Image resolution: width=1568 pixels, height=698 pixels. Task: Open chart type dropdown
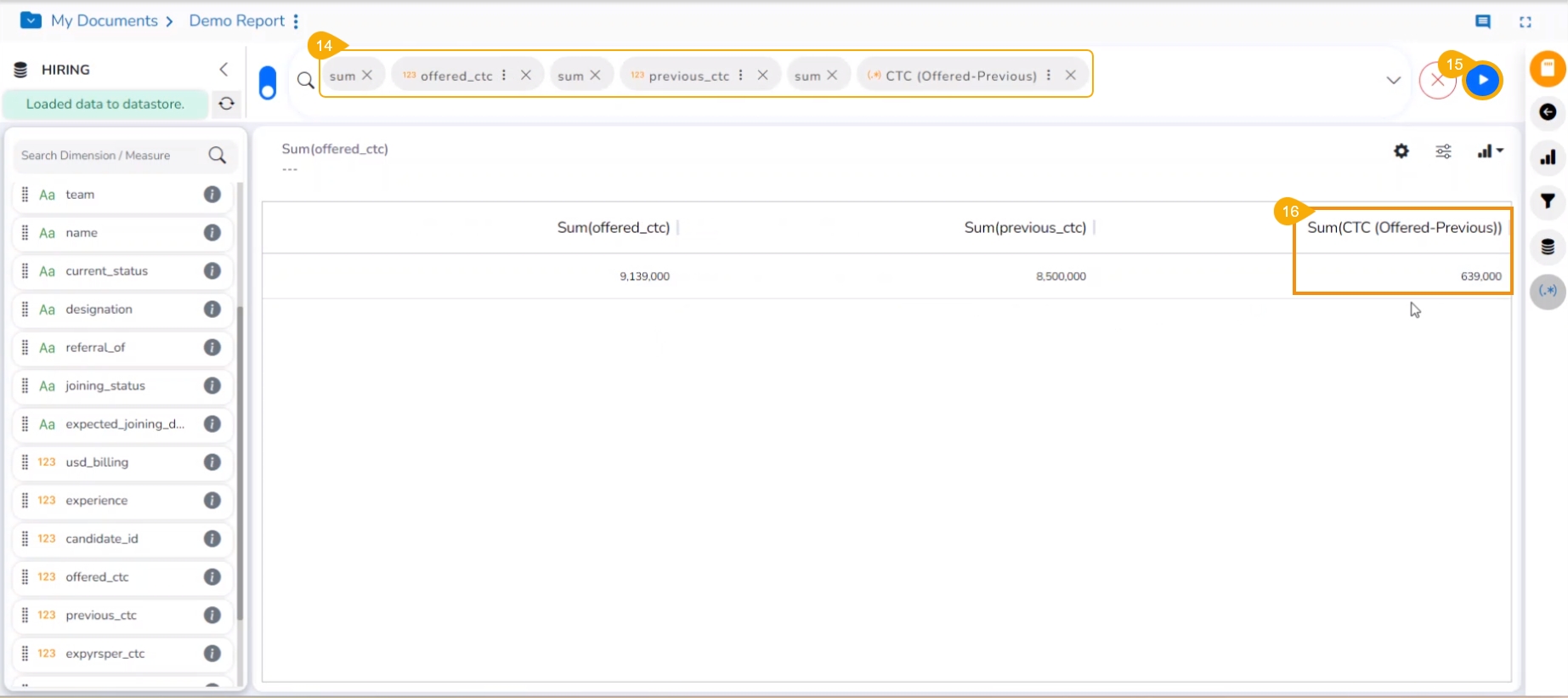click(x=1490, y=151)
